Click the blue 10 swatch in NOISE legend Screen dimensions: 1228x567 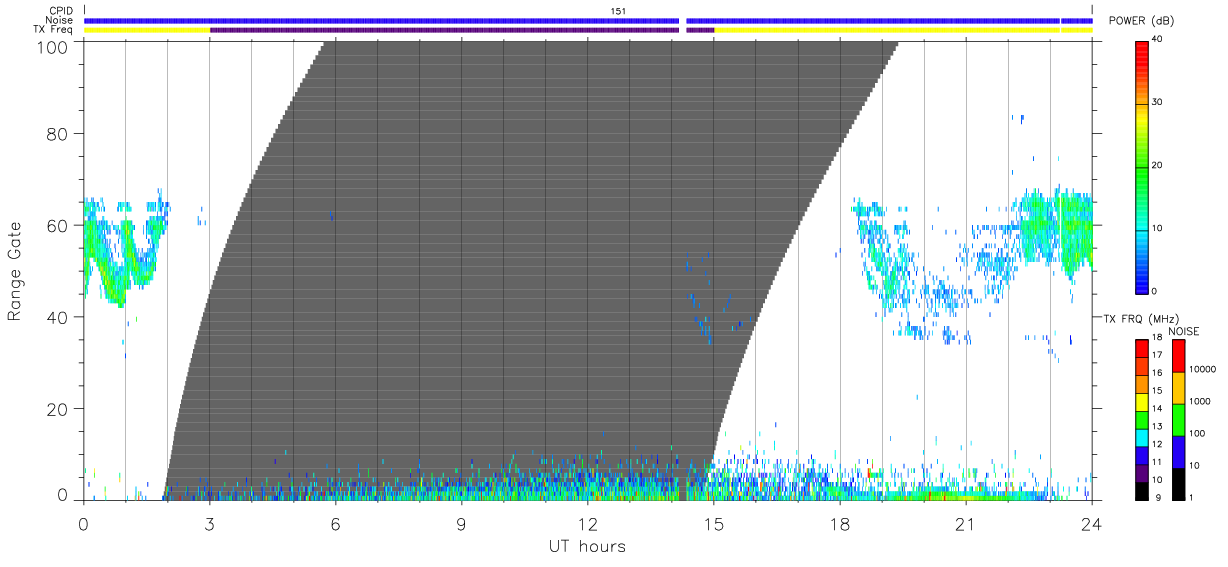point(1178,452)
